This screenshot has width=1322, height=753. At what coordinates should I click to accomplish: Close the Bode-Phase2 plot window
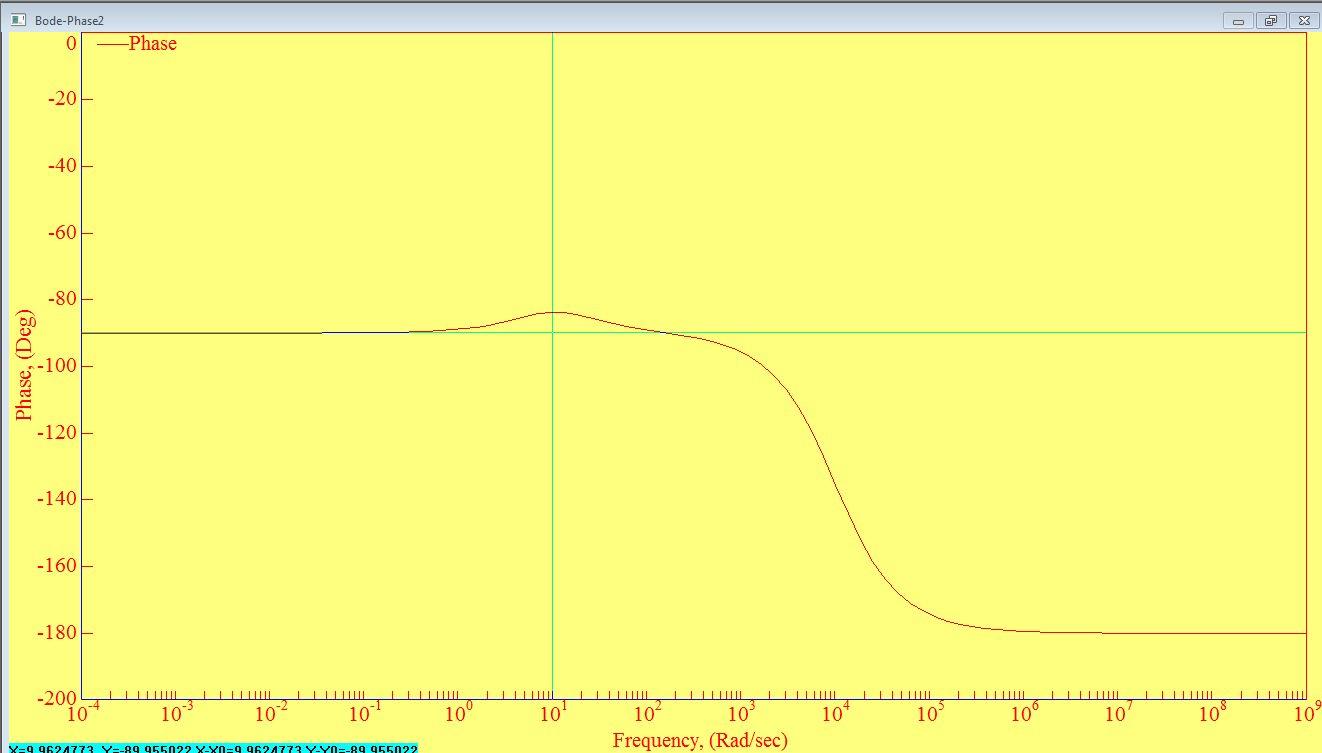(1303, 20)
